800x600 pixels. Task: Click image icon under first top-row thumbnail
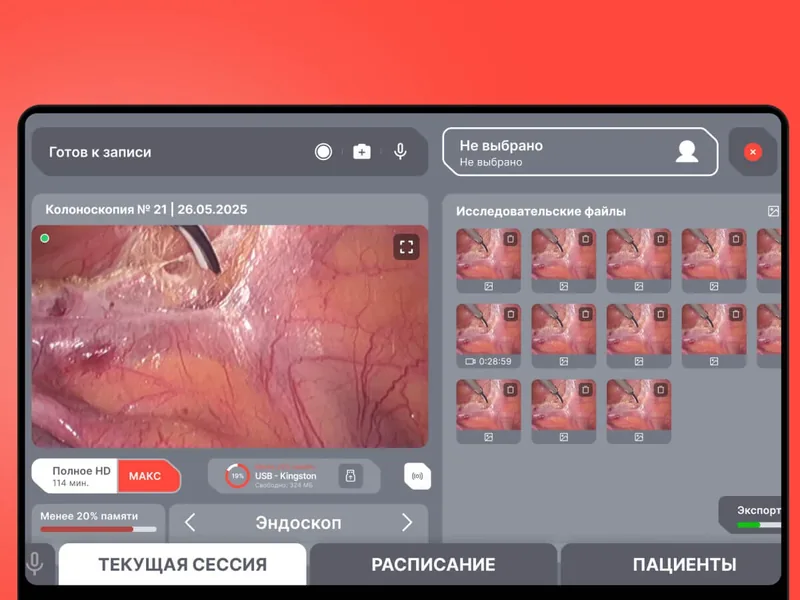click(x=488, y=286)
